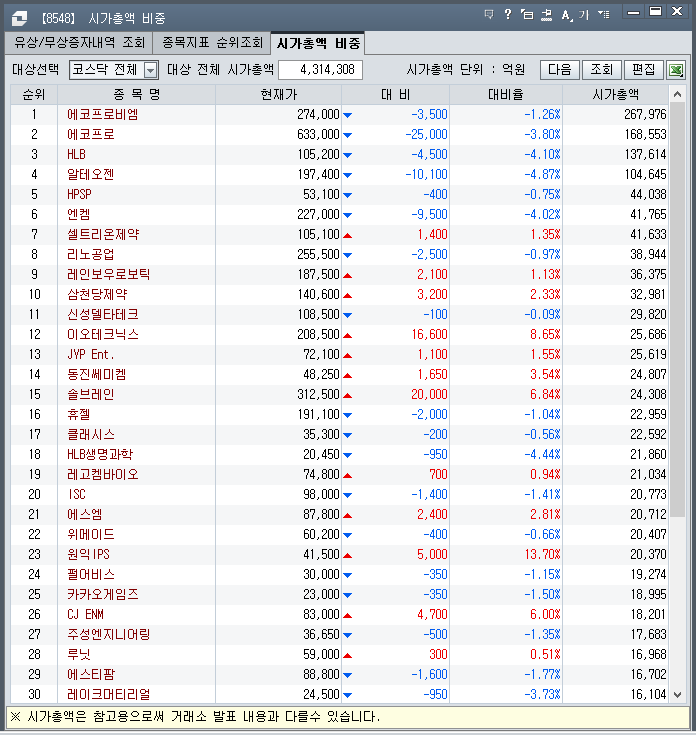The width and height of the screenshot is (696, 735).
Task: Click the 조회 button
Action: click(x=601, y=70)
